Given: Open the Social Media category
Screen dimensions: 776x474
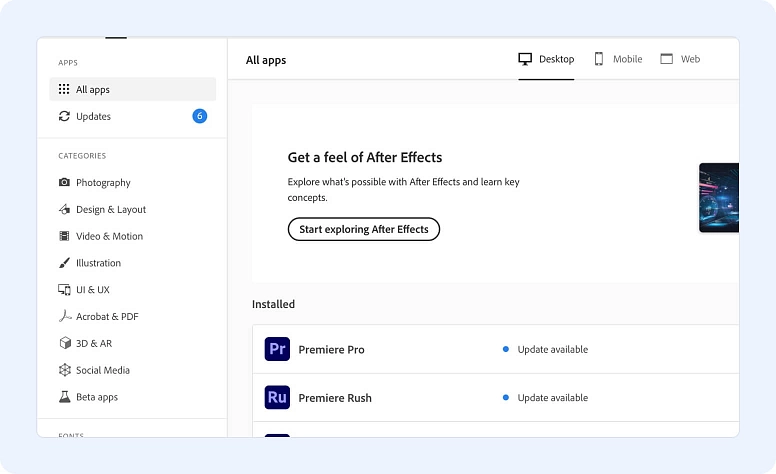Looking at the screenshot, I should click(x=103, y=370).
